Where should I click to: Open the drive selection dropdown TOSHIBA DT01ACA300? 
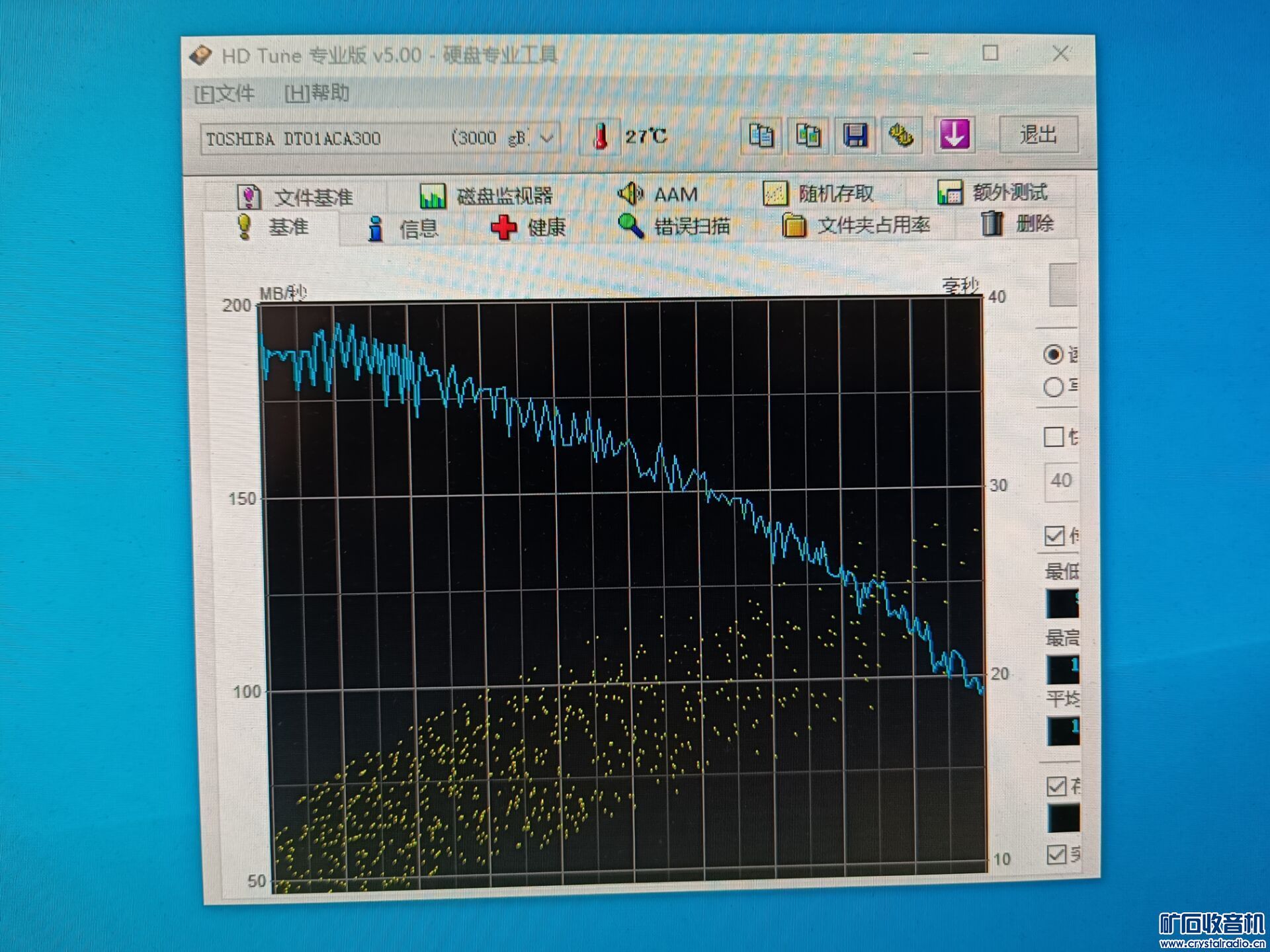(x=380, y=138)
